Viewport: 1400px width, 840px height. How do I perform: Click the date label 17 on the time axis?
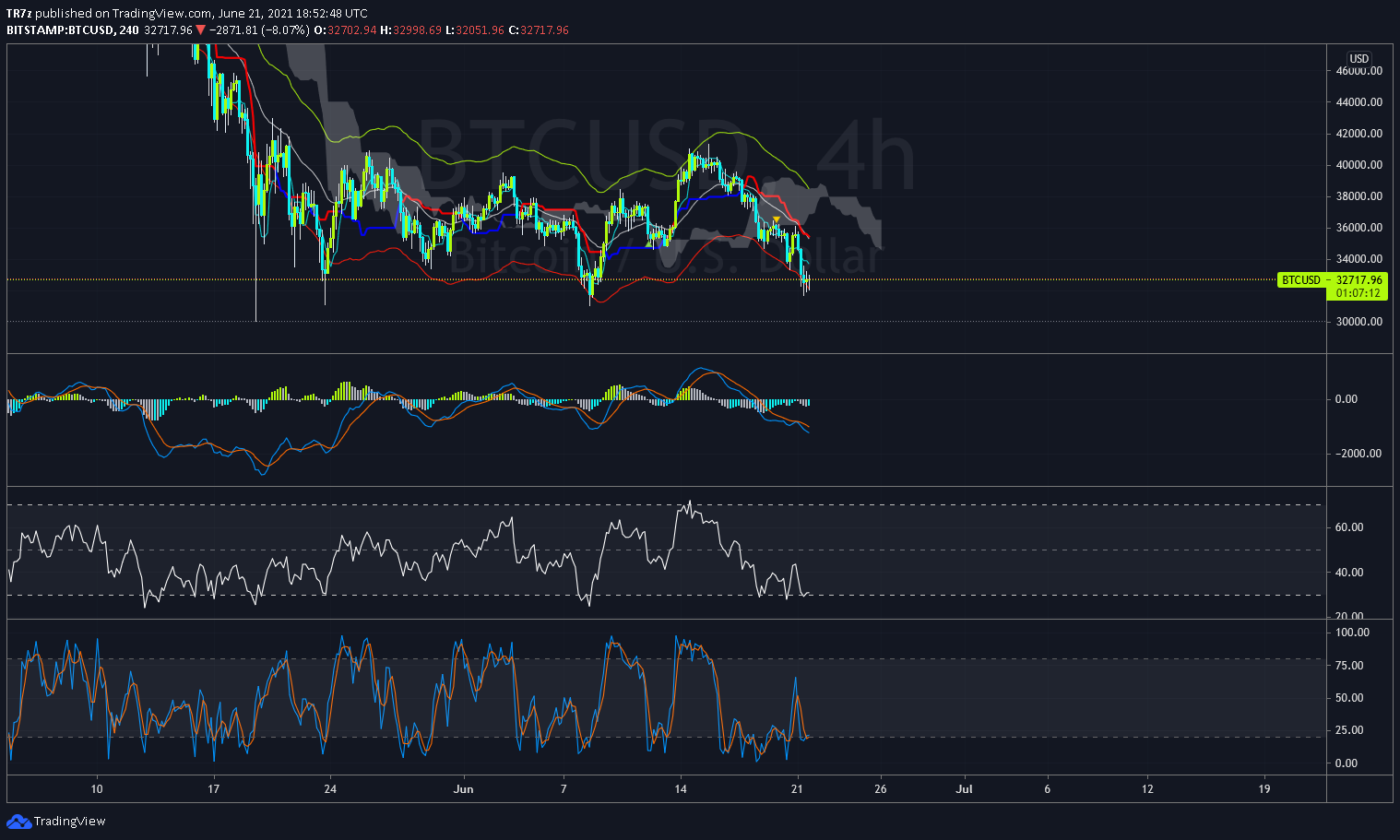click(x=214, y=789)
